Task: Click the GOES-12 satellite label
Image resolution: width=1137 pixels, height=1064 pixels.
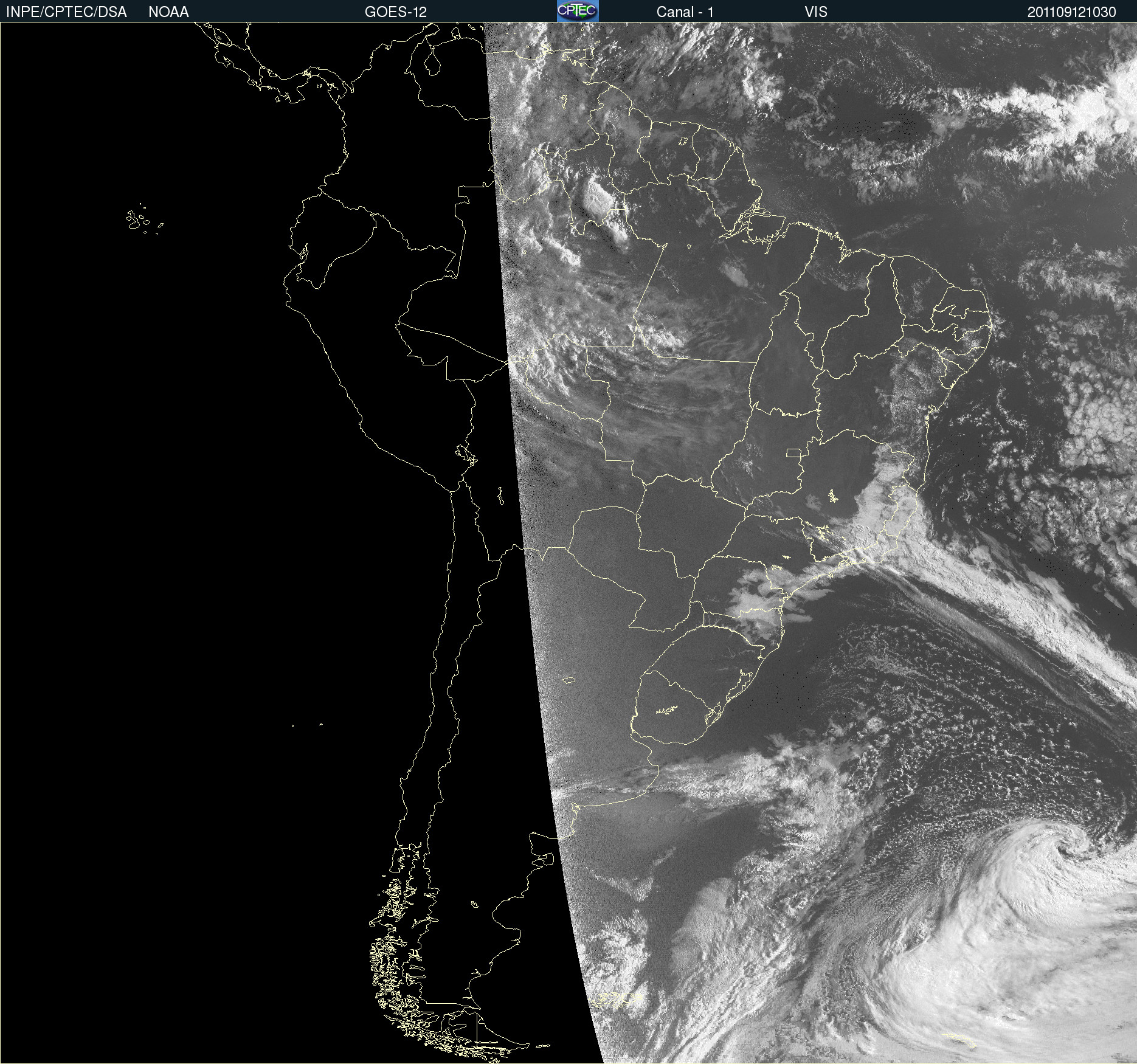Action: pos(396,12)
